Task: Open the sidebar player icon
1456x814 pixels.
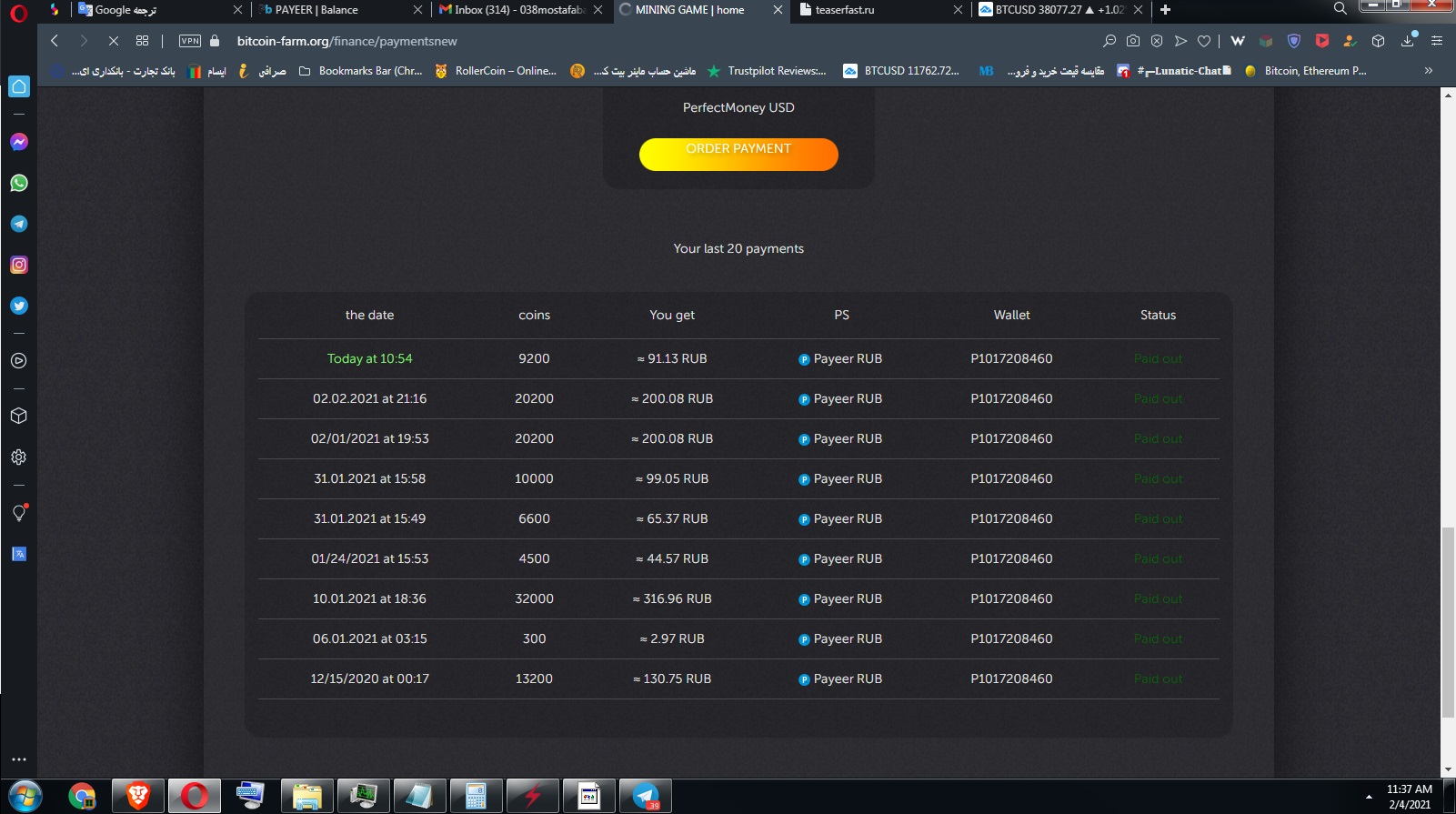Action: pos(18,361)
